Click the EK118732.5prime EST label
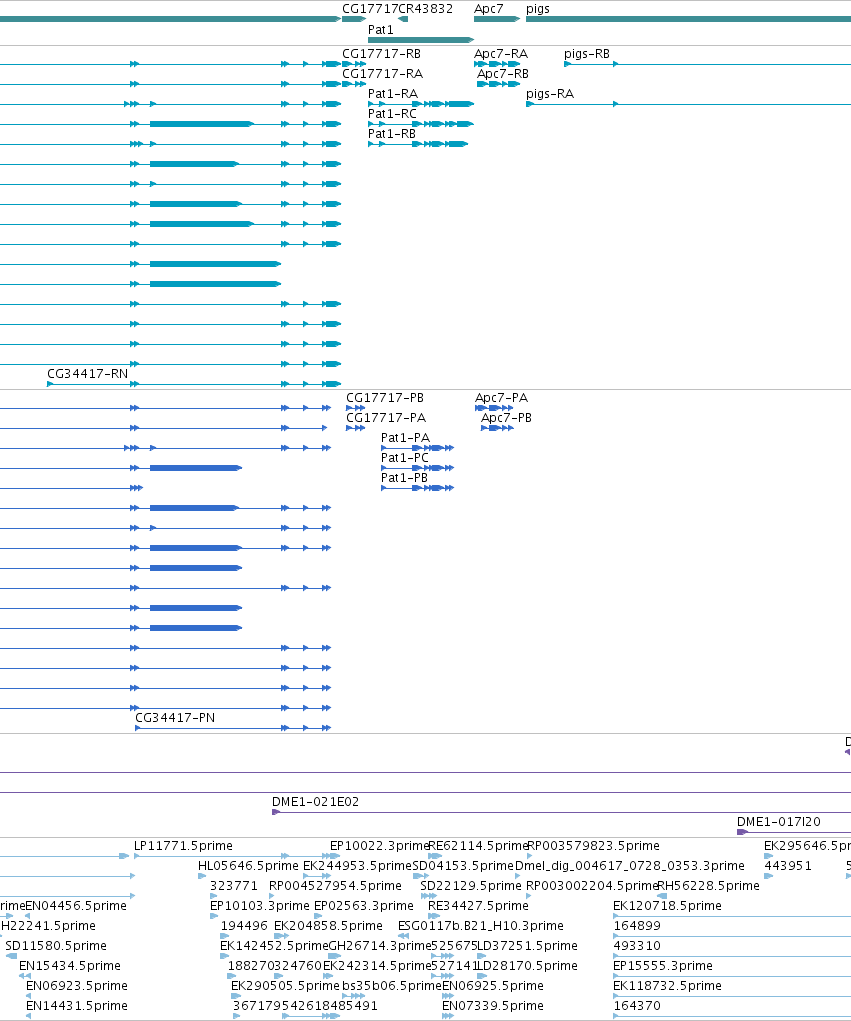 (x=667, y=986)
